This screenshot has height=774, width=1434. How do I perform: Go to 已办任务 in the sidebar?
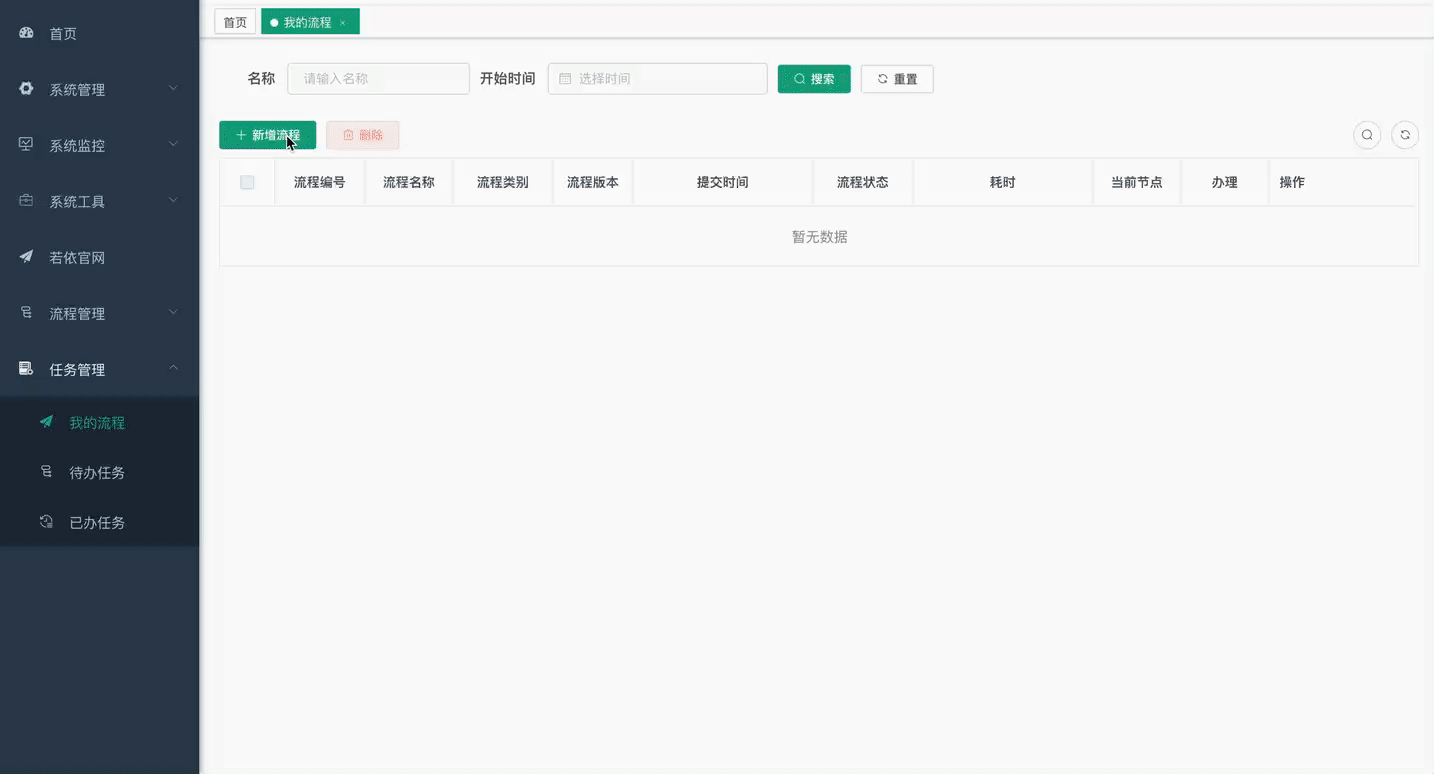click(100, 522)
